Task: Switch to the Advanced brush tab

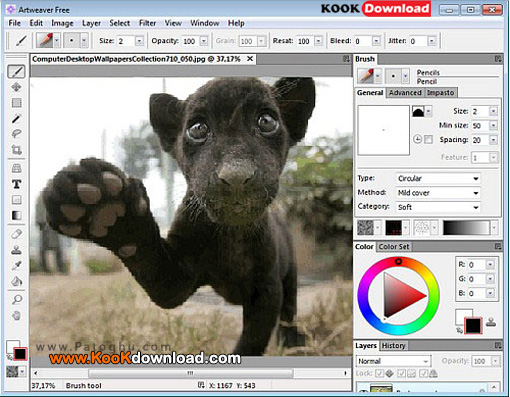Action: pos(405,93)
